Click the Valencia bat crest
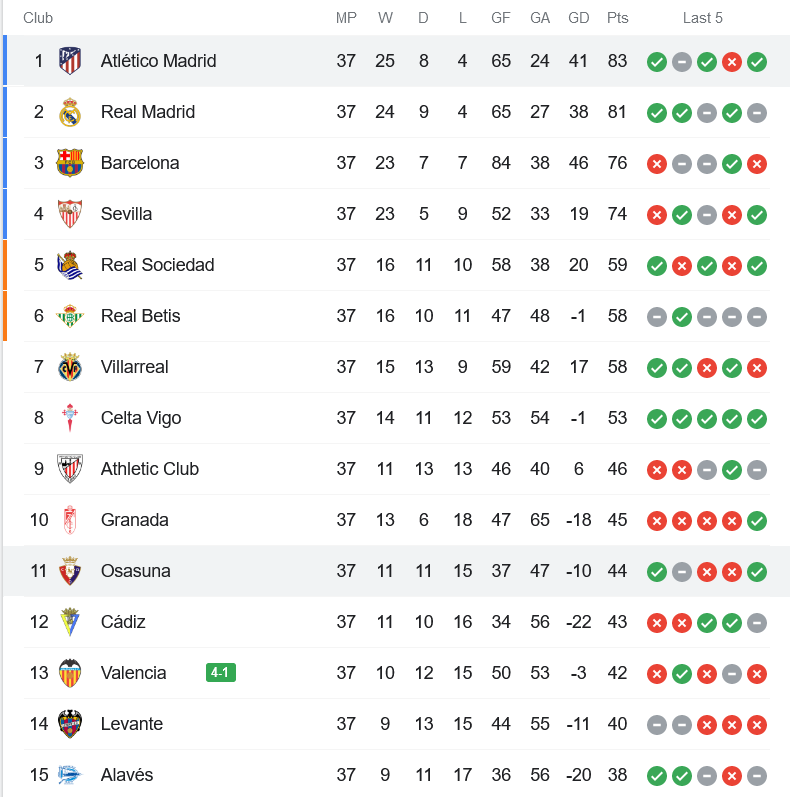 70,673
